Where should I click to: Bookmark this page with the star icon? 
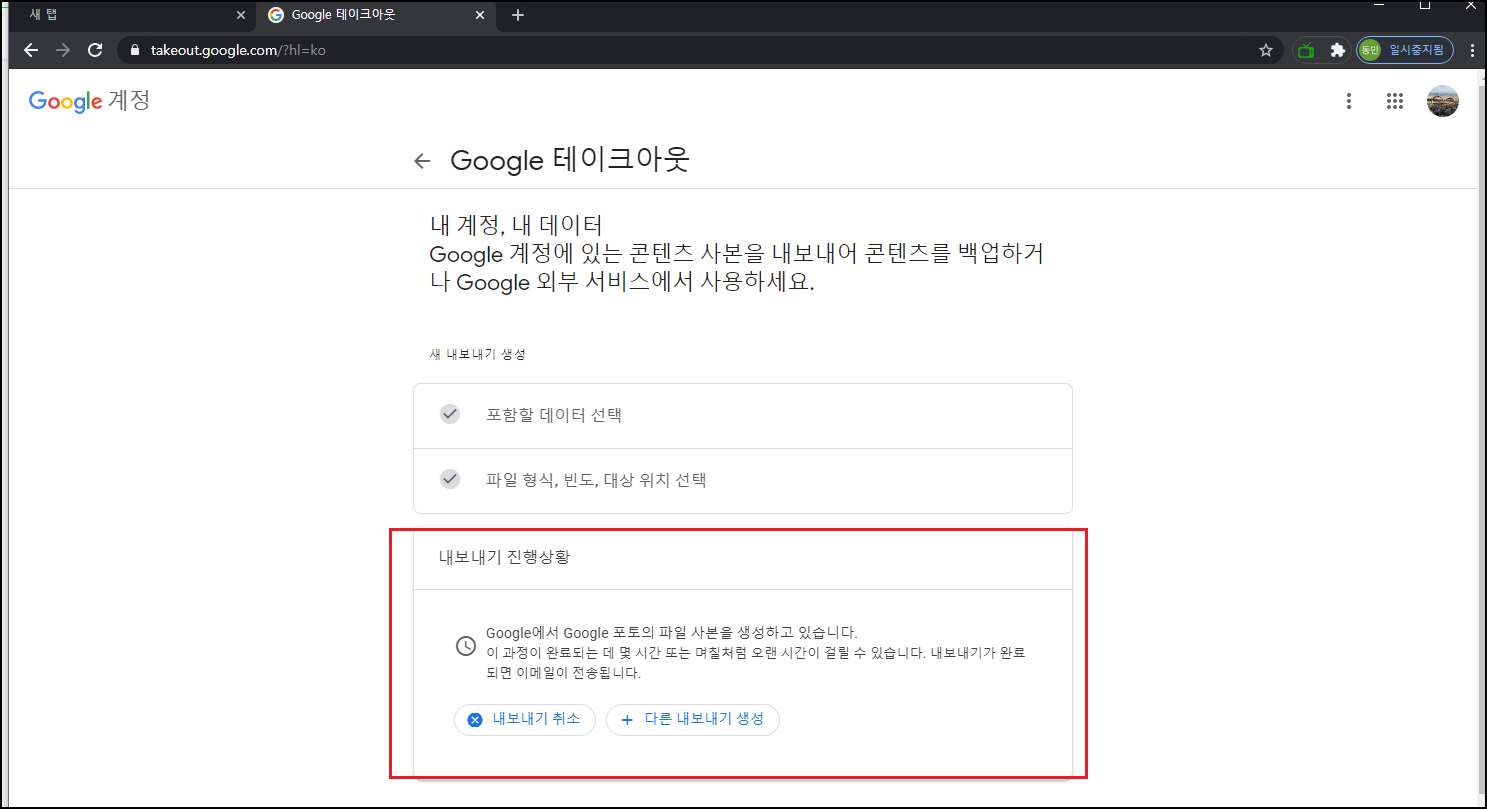click(x=1265, y=50)
